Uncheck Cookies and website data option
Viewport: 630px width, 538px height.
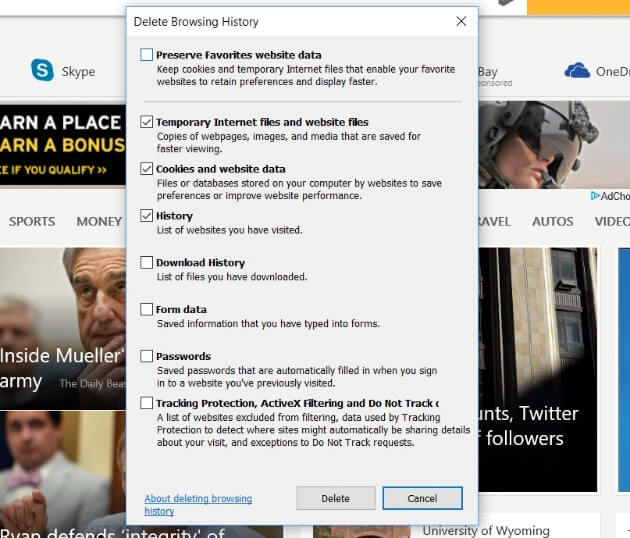[x=147, y=169]
